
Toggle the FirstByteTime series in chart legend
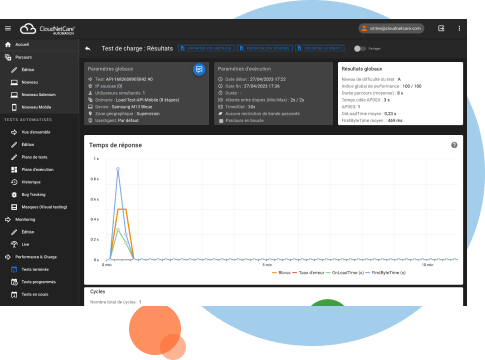click(386, 273)
